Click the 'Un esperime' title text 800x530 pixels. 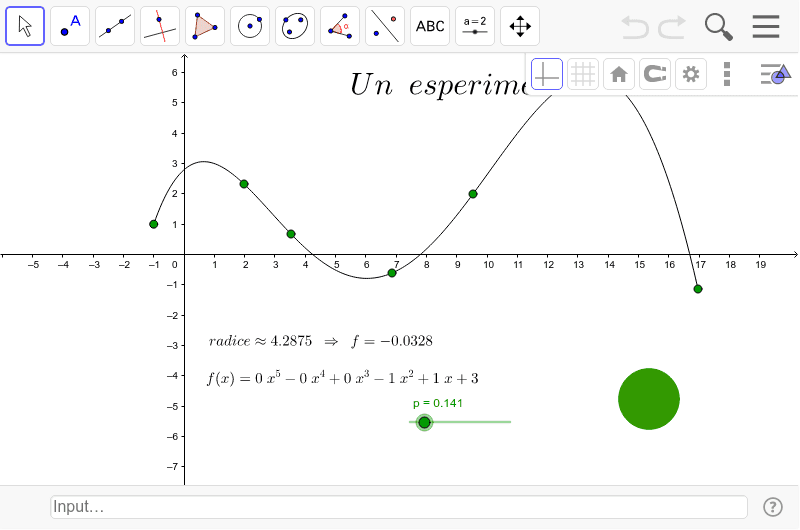[439, 84]
